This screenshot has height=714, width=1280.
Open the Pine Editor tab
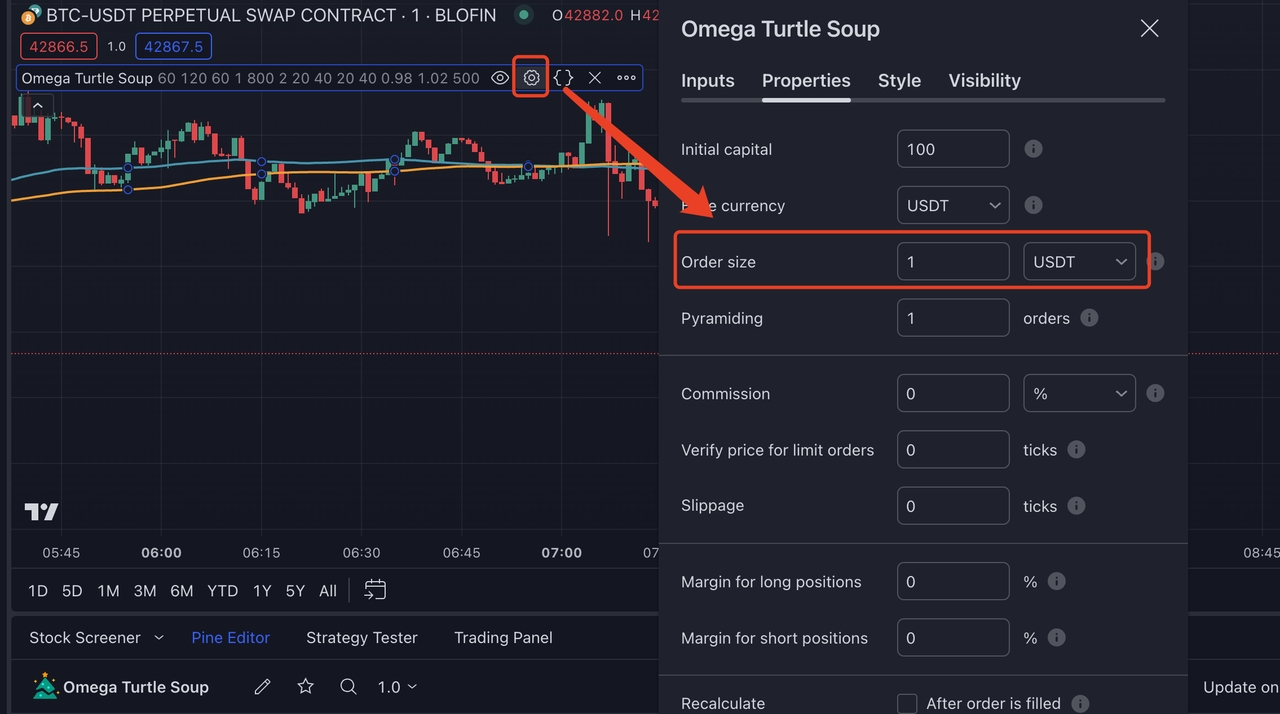point(231,637)
